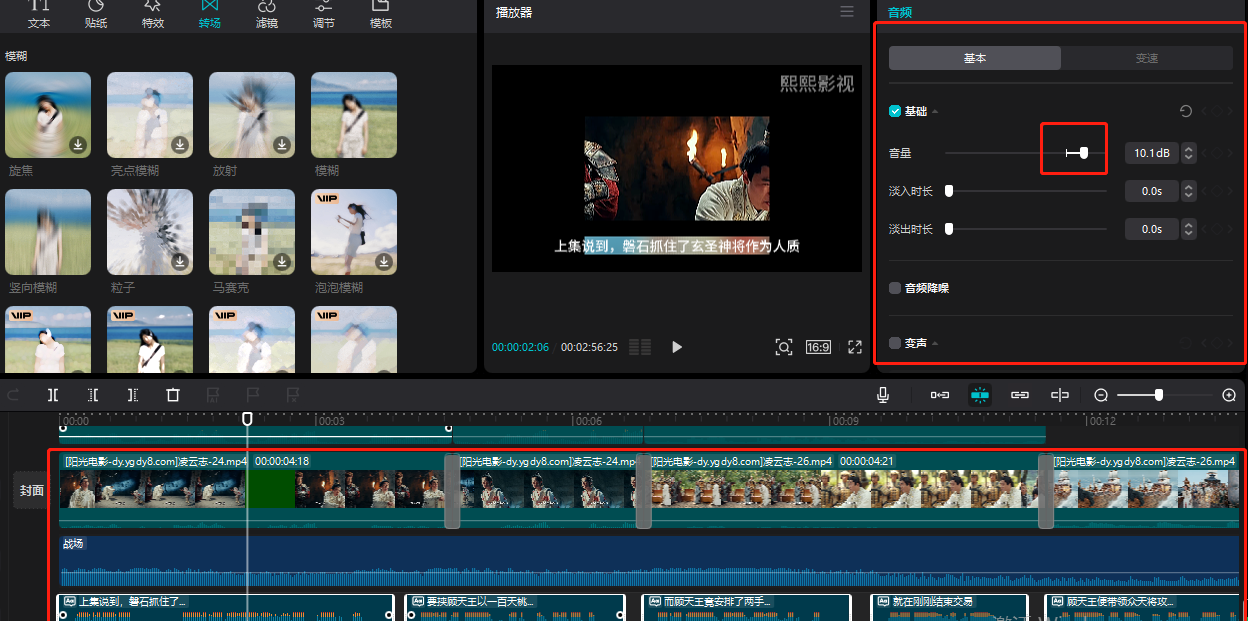Click the preview zoom-to-fit icon
Image resolution: width=1248 pixels, height=621 pixels.
point(784,347)
